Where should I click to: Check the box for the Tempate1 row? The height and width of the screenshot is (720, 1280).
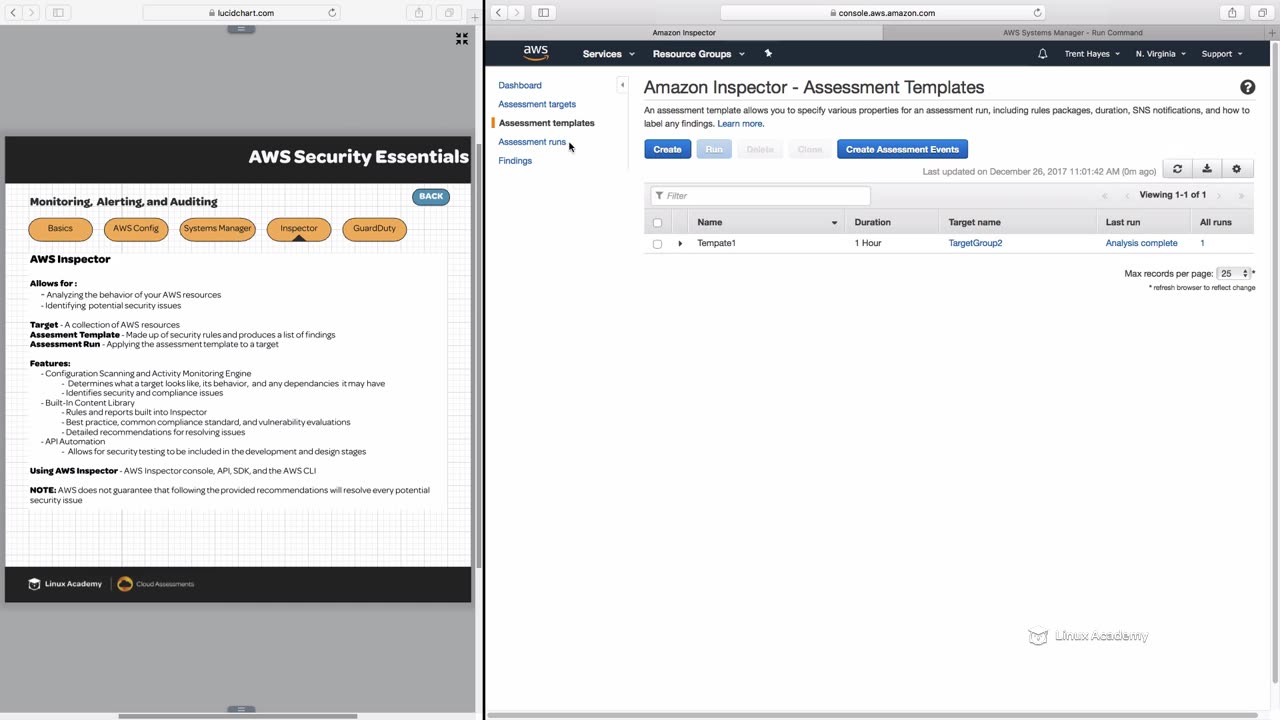pos(657,244)
